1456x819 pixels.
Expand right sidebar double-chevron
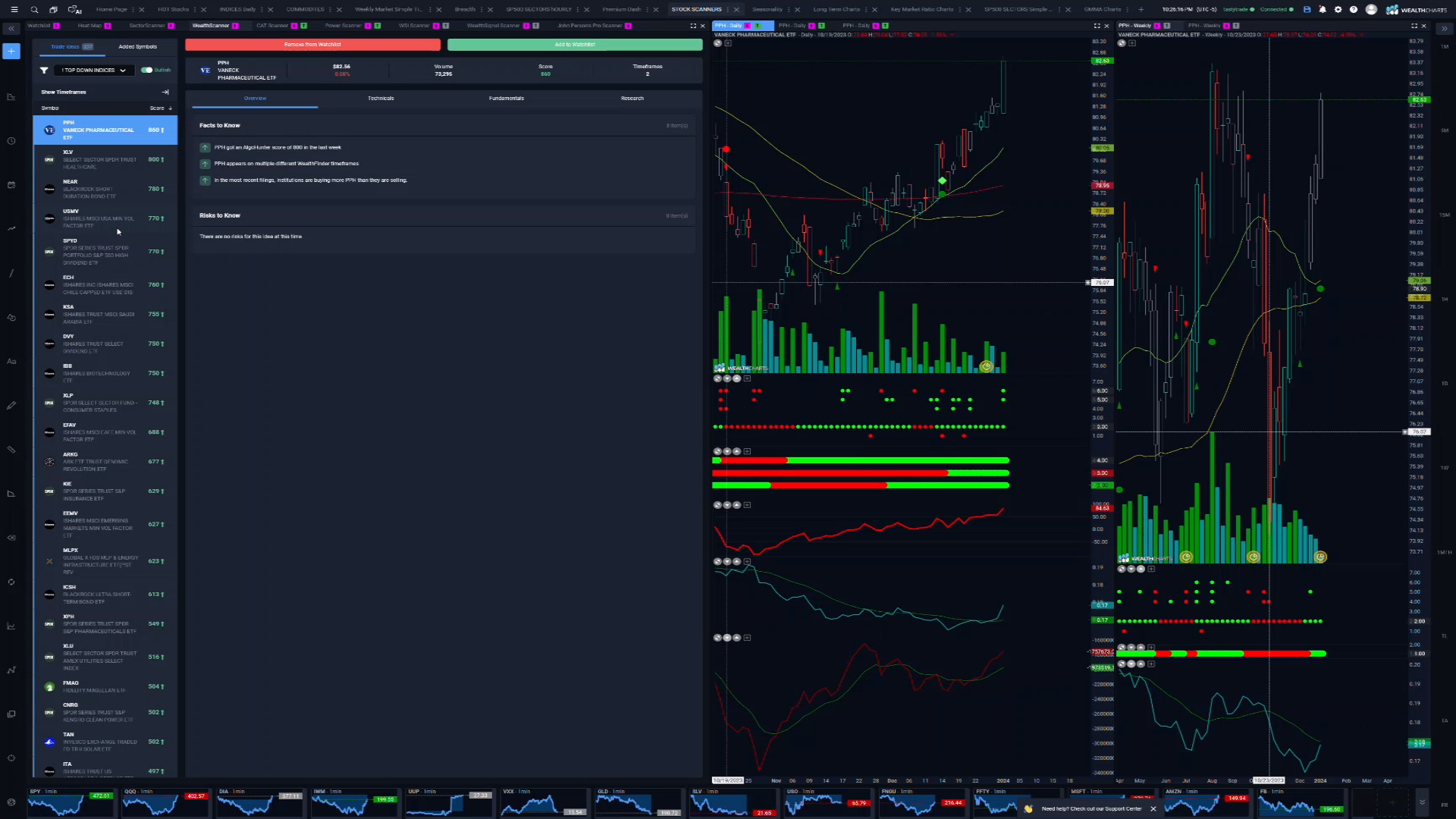tap(1444, 28)
